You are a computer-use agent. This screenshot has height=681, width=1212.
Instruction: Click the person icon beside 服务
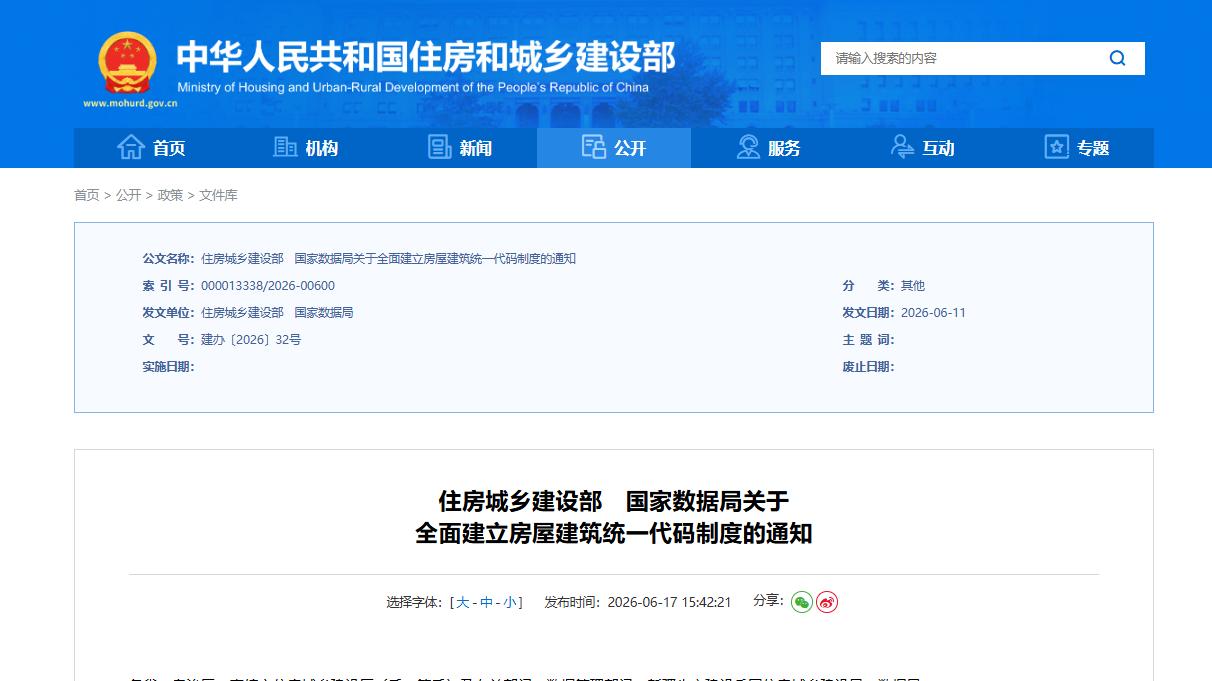748,147
